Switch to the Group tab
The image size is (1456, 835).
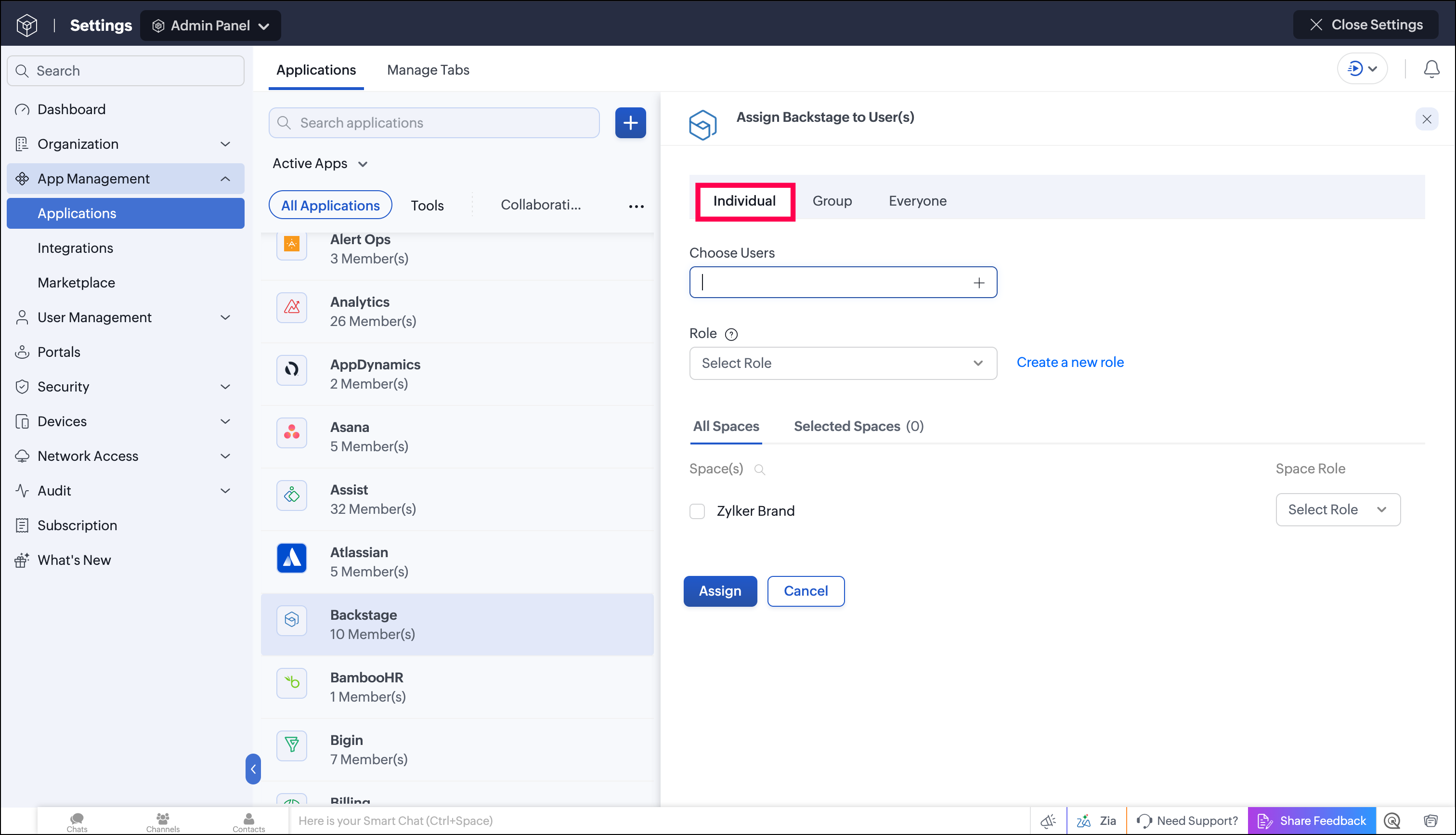click(832, 201)
